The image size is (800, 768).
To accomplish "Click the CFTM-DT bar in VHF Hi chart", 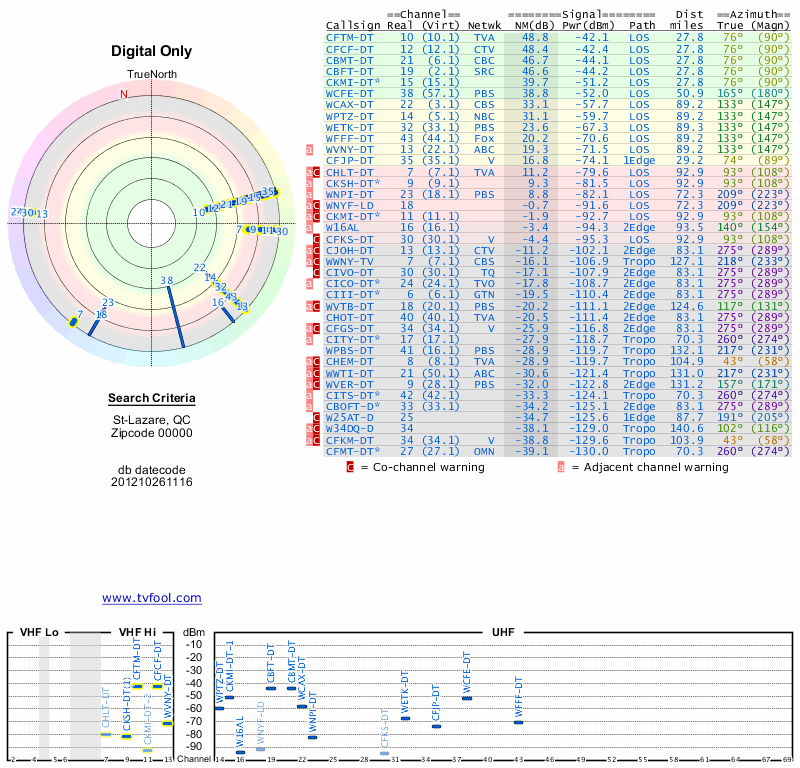I will click(x=137, y=686).
